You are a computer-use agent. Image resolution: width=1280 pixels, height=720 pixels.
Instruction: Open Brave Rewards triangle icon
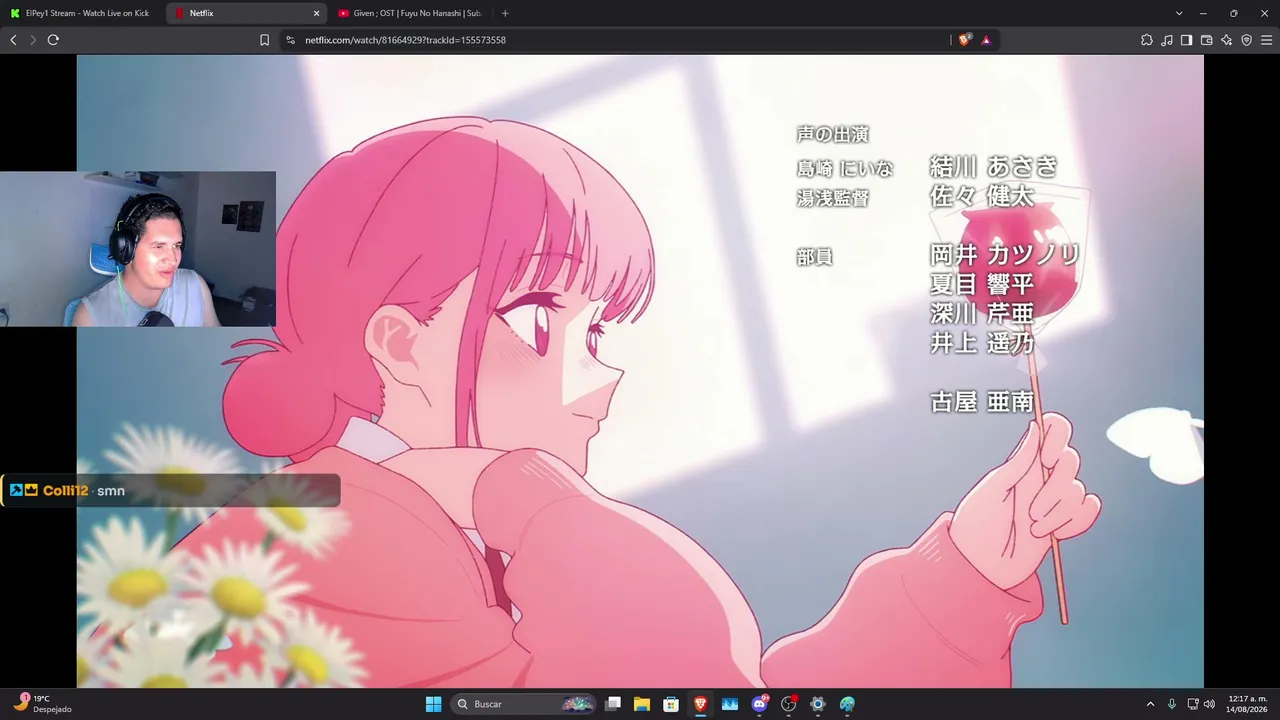pyautogui.click(x=986, y=40)
